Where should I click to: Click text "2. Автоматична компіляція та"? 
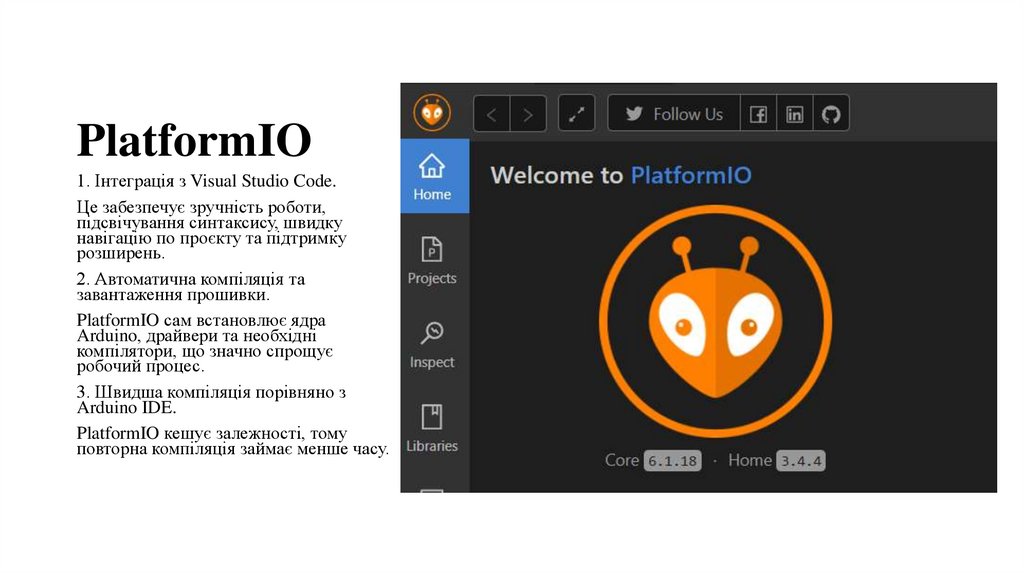pos(191,279)
